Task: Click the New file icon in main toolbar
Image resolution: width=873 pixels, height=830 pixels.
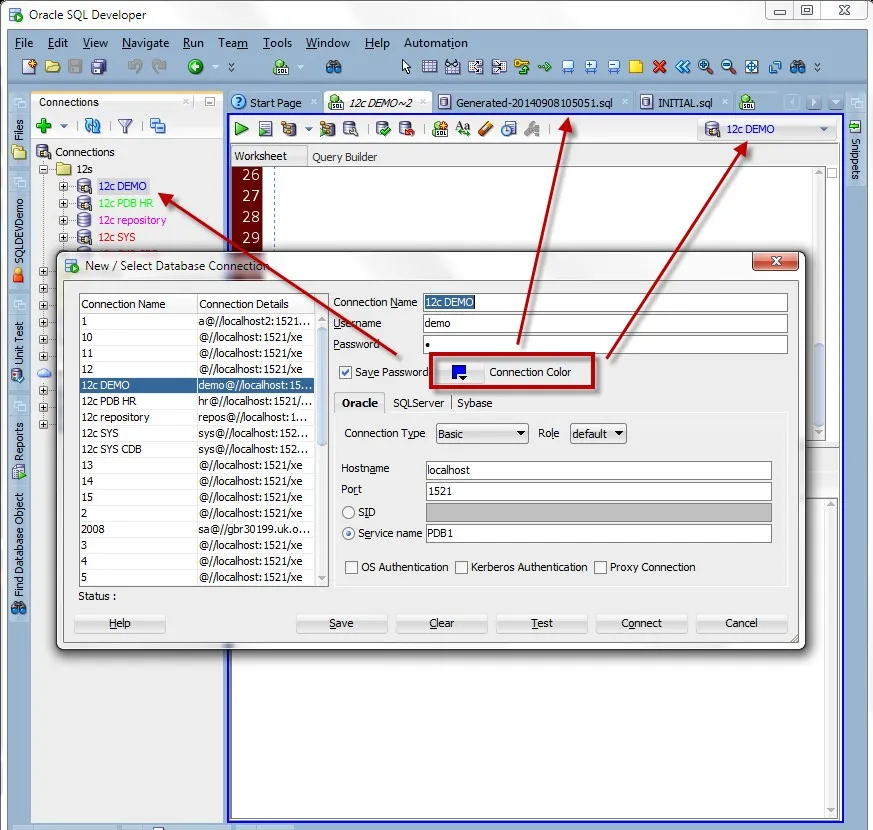Action: tap(29, 67)
